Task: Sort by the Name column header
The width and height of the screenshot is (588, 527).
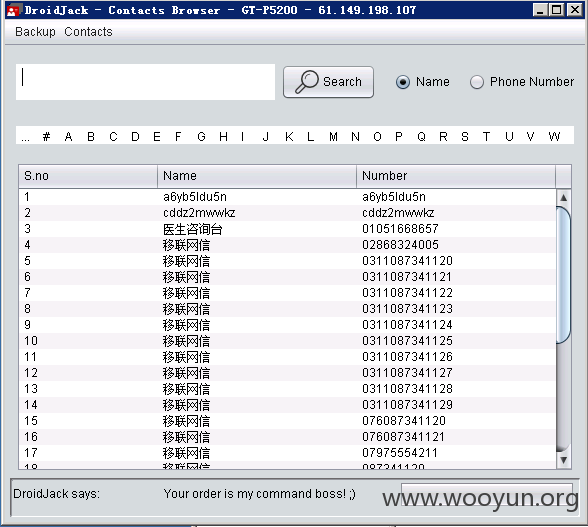Action: point(257,176)
